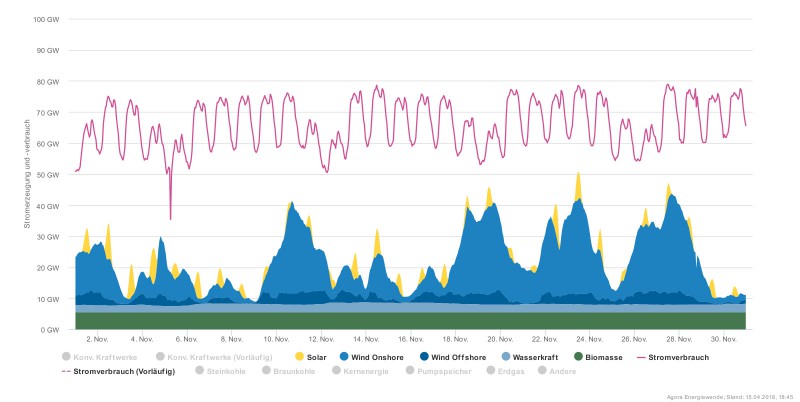Show the Braunkohle series
The width and height of the screenshot is (800, 402).
click(287, 371)
